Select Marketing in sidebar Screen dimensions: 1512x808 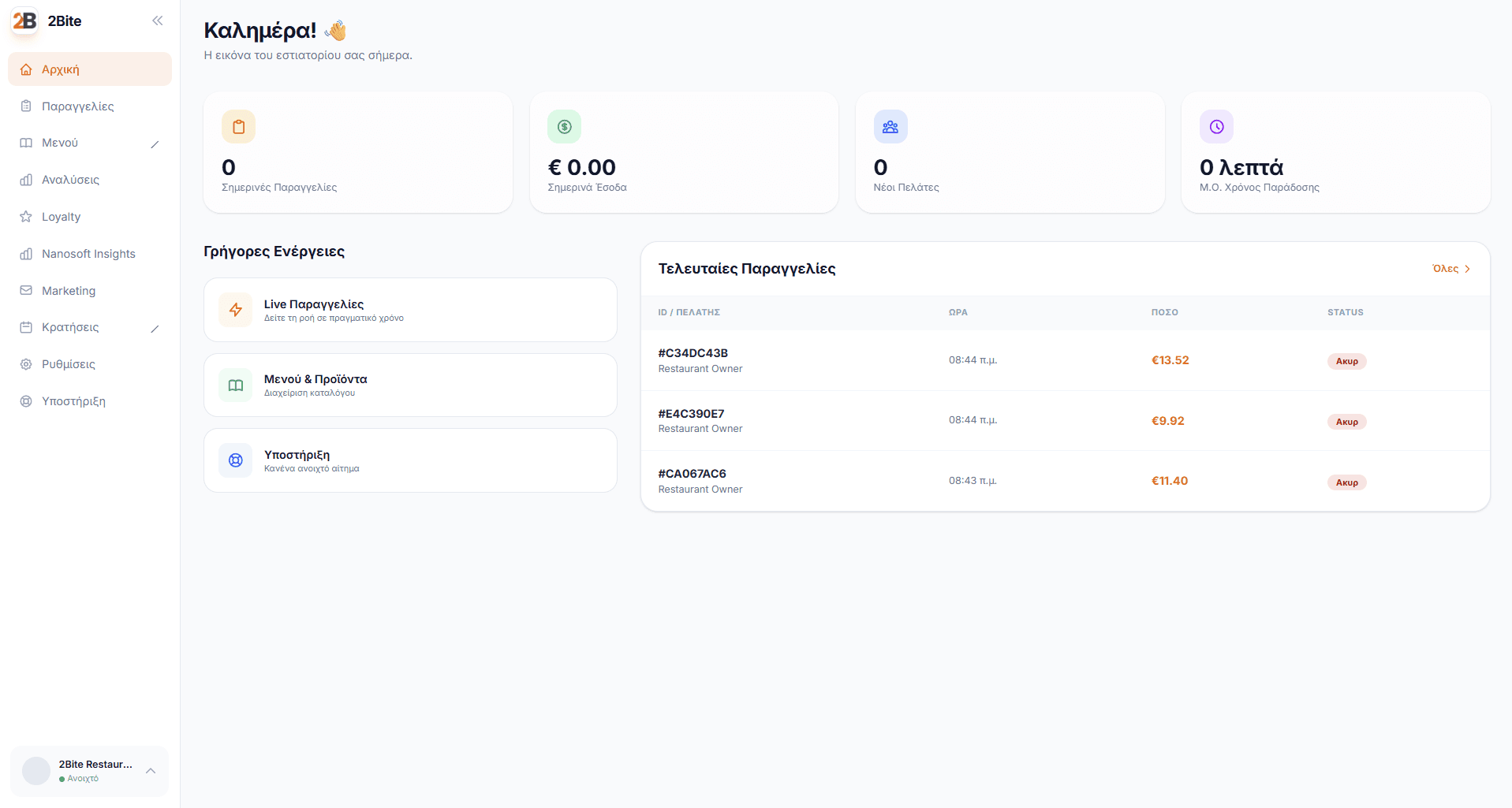(x=90, y=290)
